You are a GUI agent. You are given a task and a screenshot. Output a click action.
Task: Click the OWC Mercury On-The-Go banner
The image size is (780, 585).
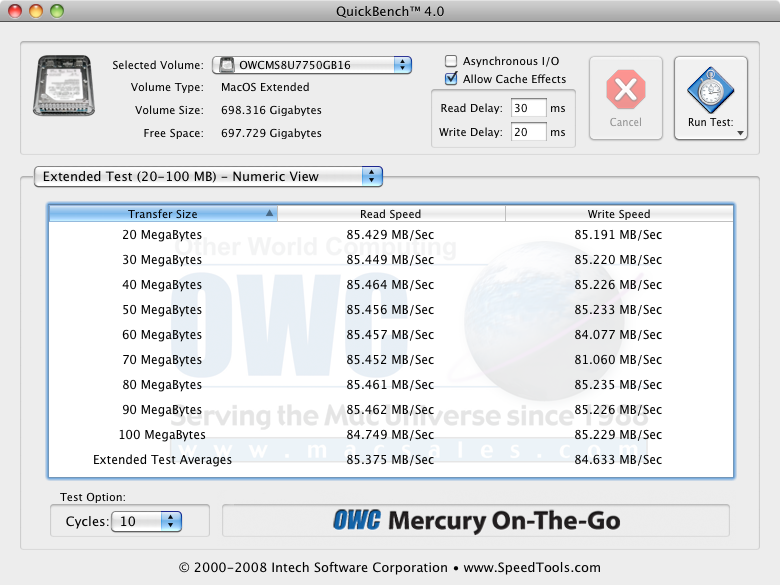pos(476,521)
